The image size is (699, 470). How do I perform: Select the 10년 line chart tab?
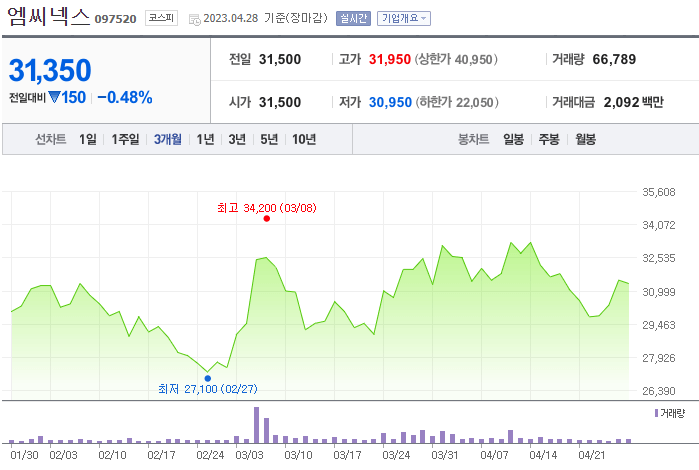tap(304, 139)
